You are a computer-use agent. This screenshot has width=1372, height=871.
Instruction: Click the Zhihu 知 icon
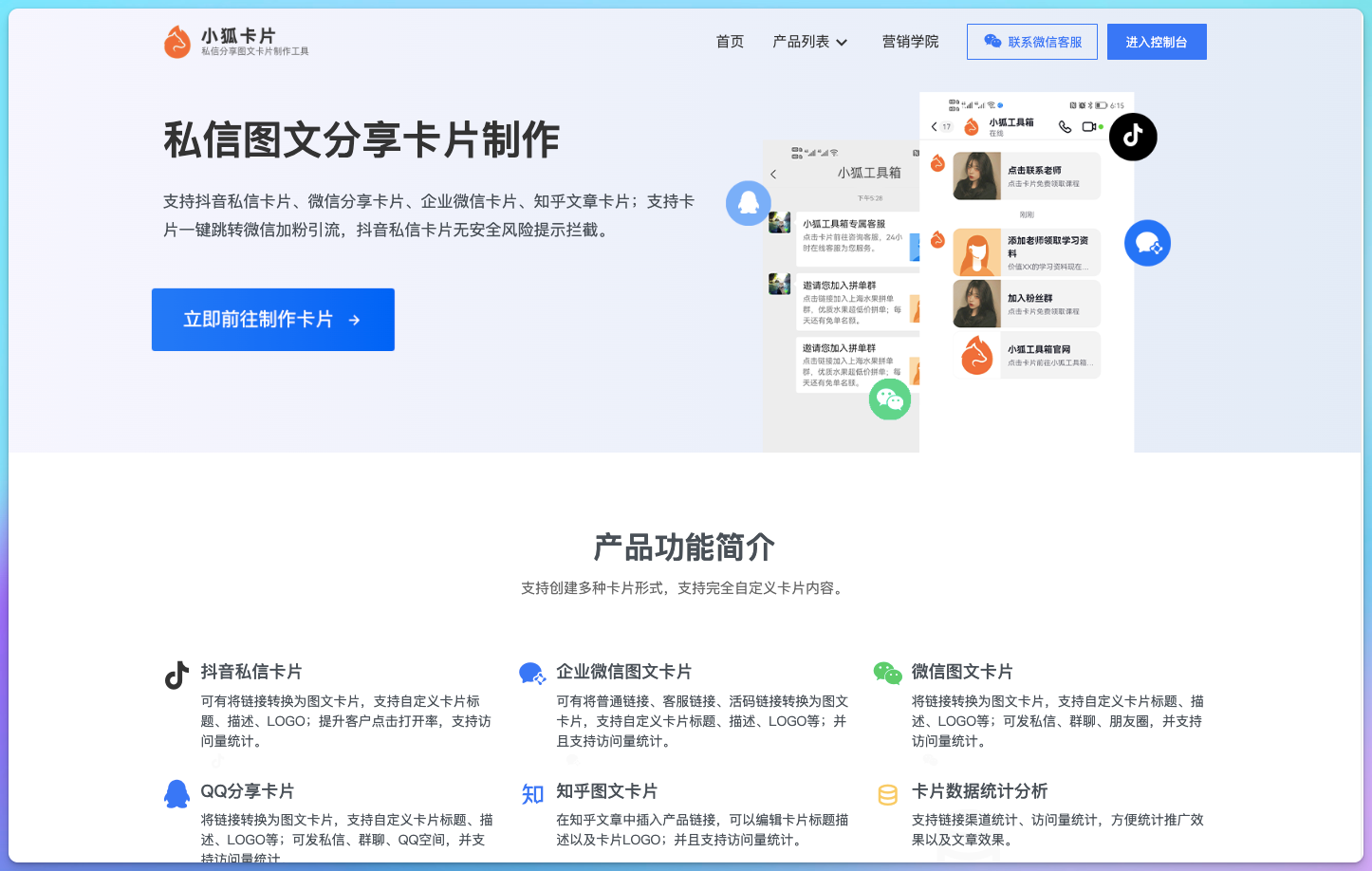point(532,794)
